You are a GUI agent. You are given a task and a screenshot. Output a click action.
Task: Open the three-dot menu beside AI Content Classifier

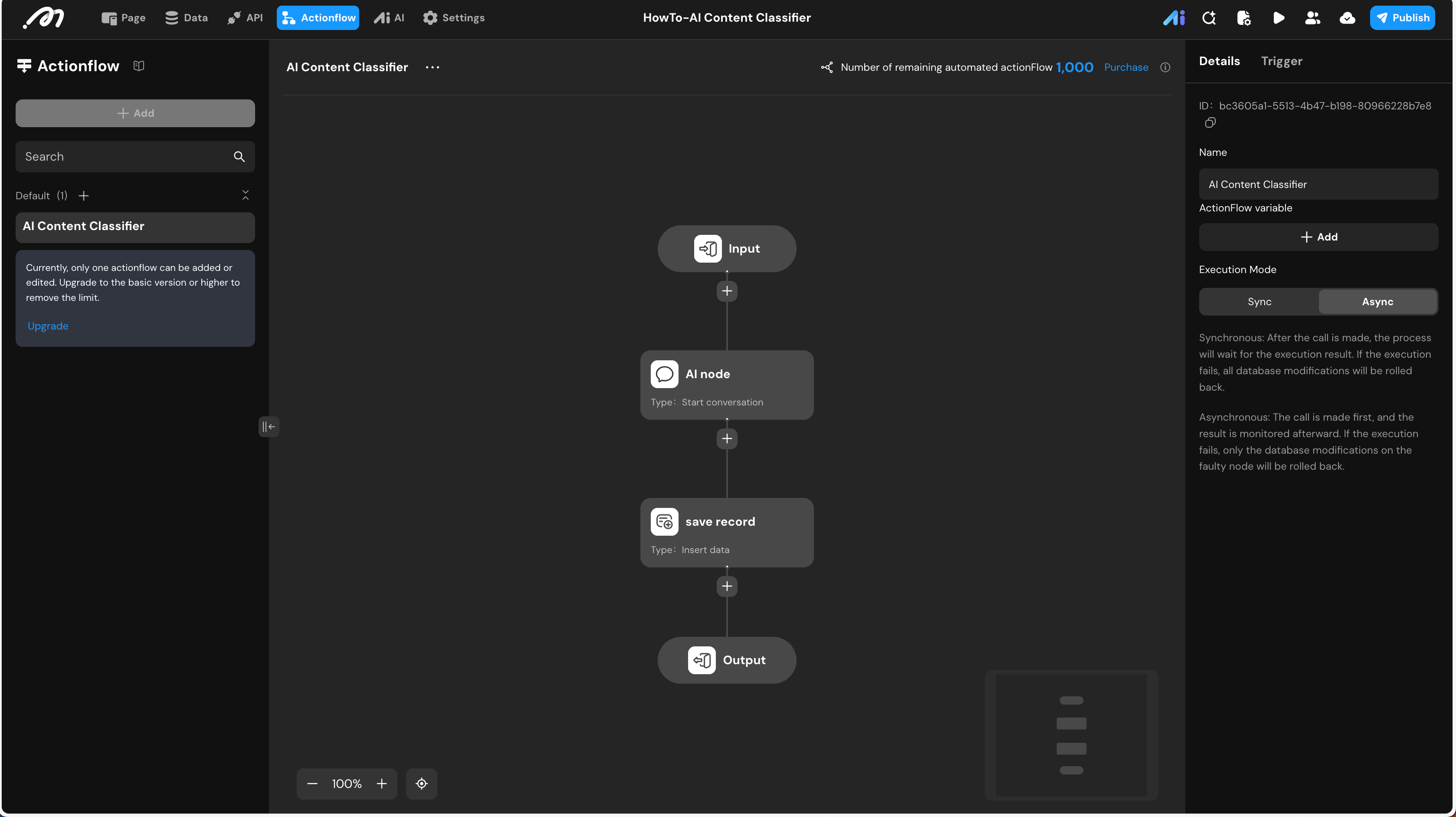pyautogui.click(x=433, y=67)
